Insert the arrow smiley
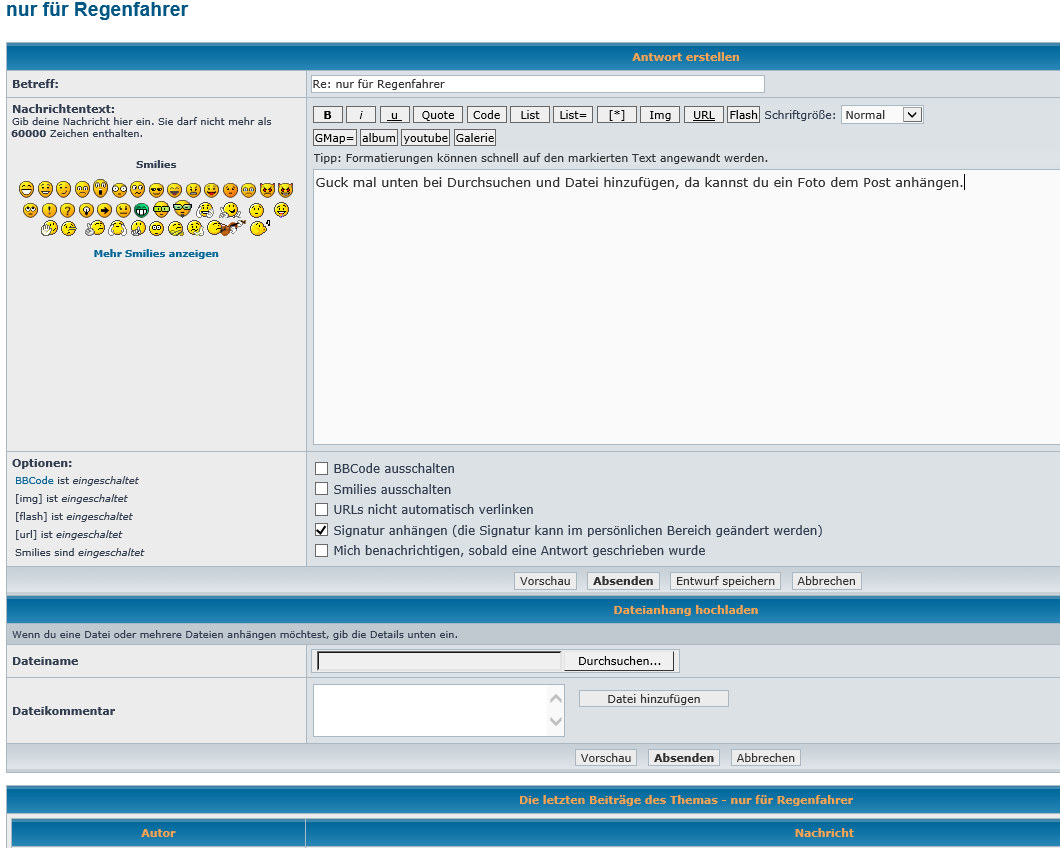Screen dimensions: 1060x848 tap(104, 210)
